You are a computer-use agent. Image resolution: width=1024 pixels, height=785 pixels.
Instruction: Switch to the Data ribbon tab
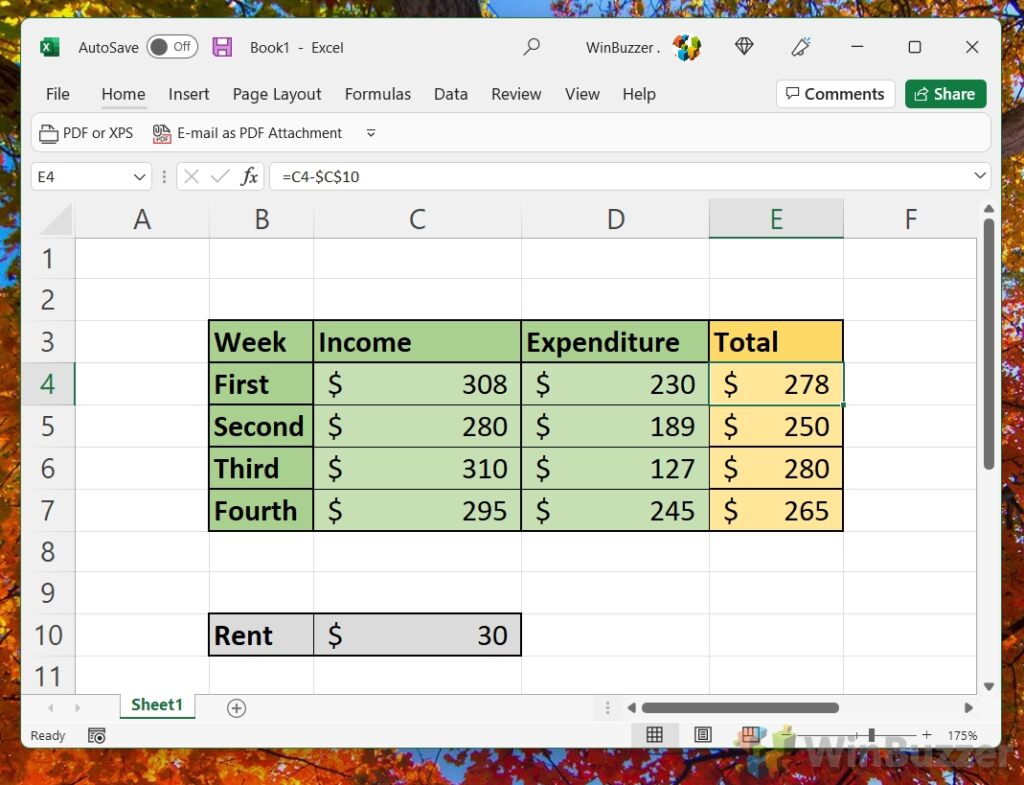coord(451,94)
